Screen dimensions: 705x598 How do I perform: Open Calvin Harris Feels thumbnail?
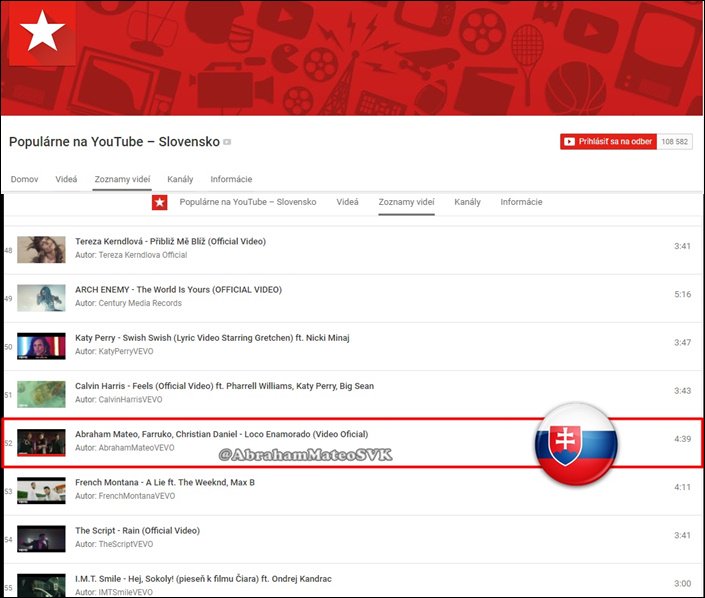pyautogui.click(x=41, y=394)
